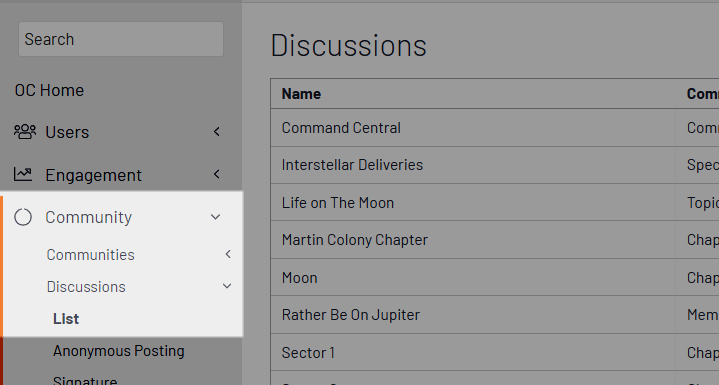719x385 pixels.
Task: Click the Users people icon
Action: (x=25, y=132)
